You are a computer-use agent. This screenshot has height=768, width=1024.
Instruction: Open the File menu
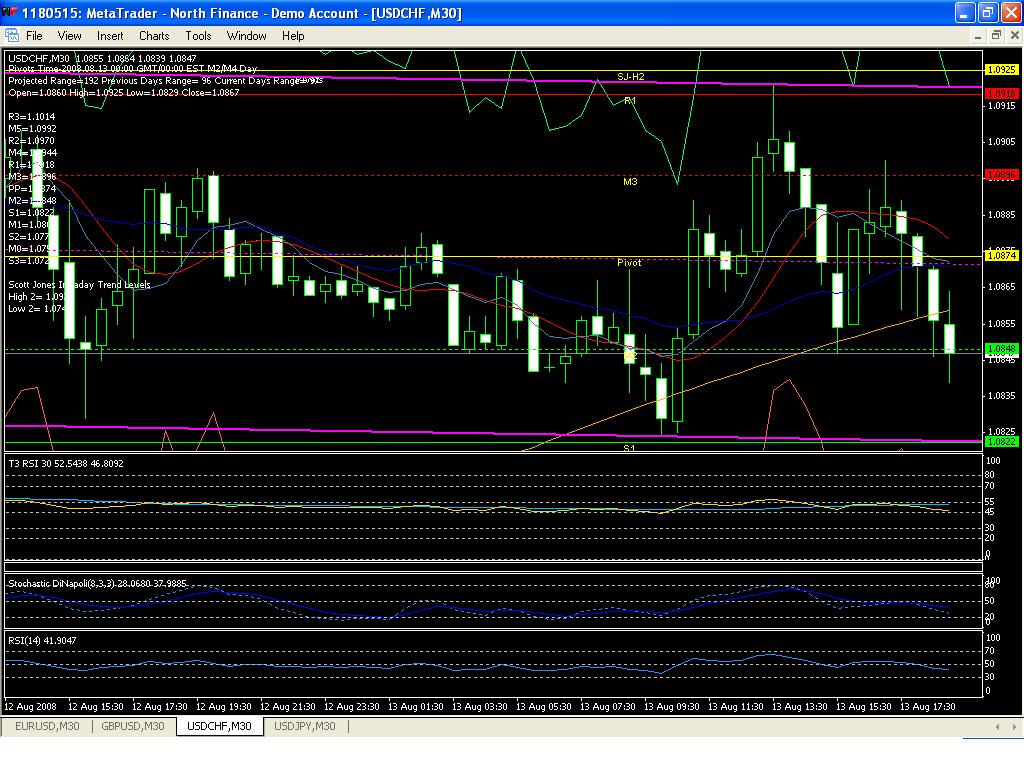(34, 35)
